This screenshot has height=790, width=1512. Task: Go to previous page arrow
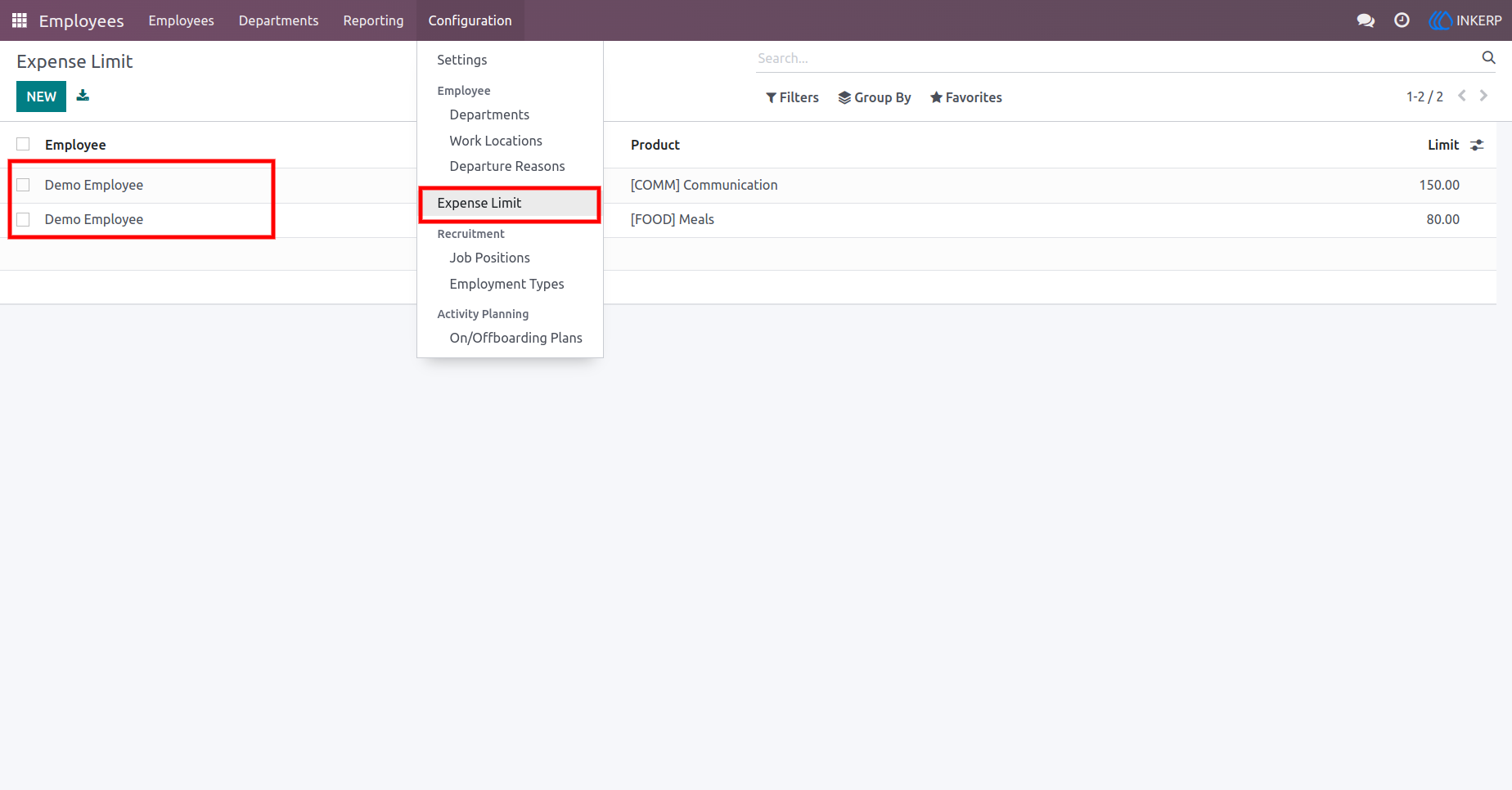point(1462,97)
